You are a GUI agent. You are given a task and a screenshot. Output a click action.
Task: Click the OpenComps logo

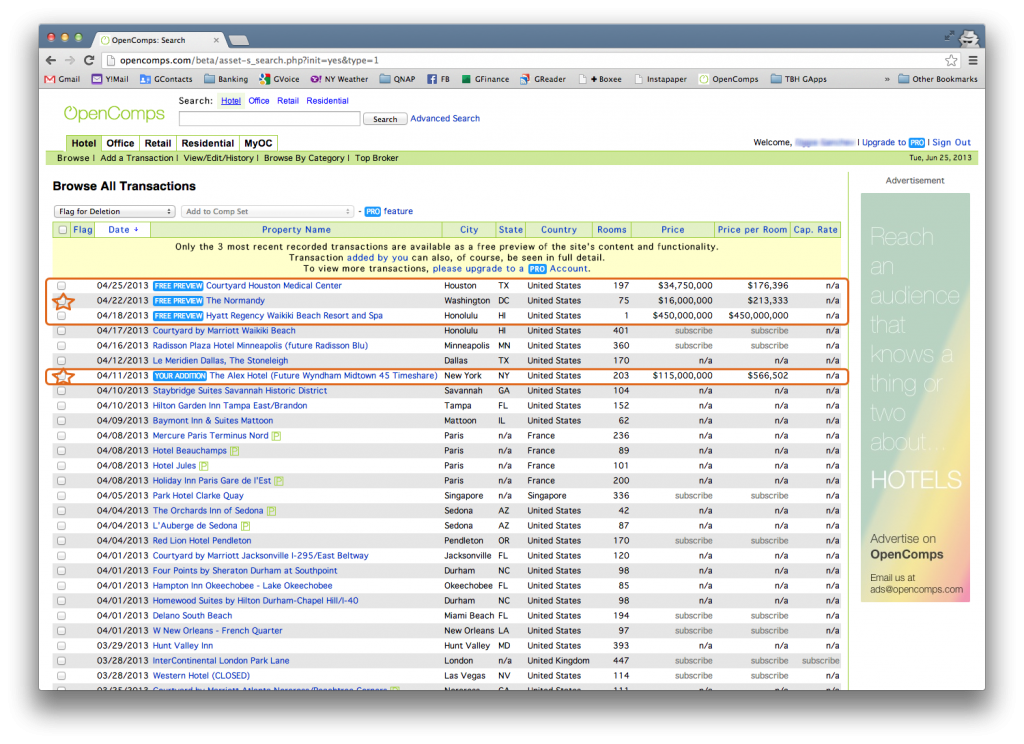114,114
